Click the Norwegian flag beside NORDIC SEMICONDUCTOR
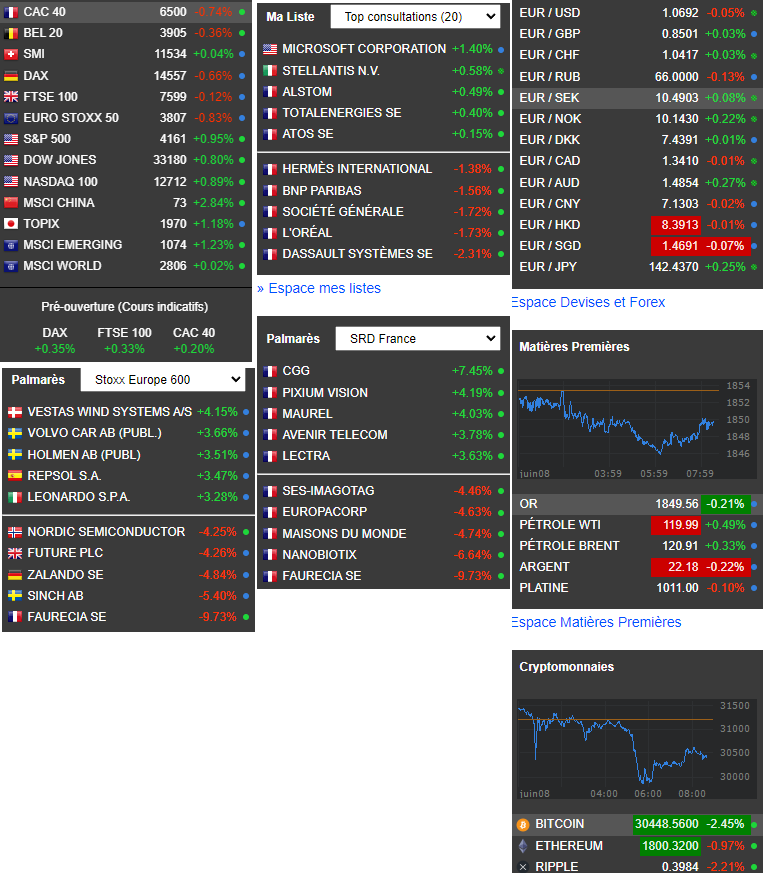The height and width of the screenshot is (873, 763). pos(15,532)
